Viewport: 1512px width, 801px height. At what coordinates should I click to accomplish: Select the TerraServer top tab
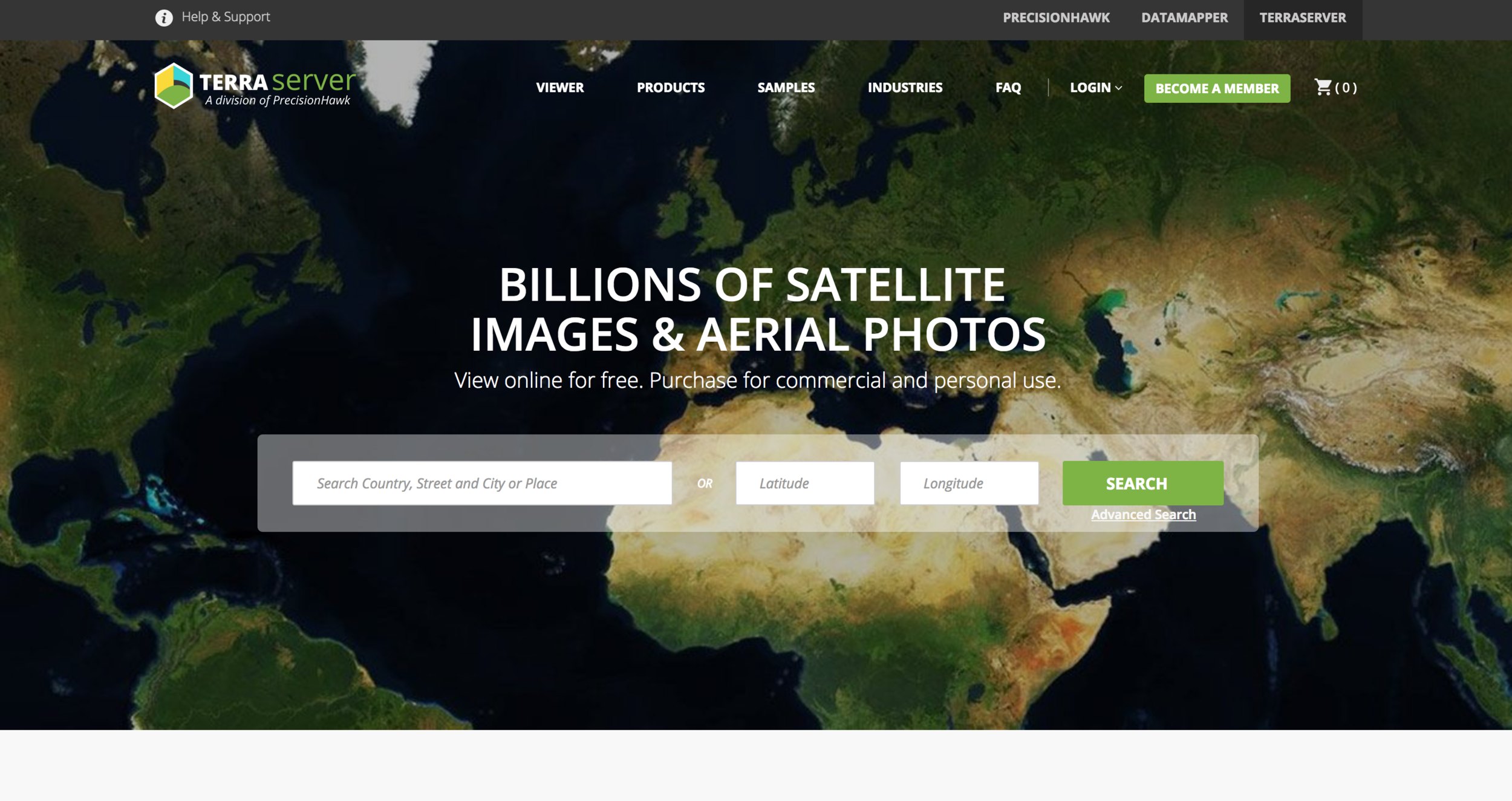(1302, 18)
